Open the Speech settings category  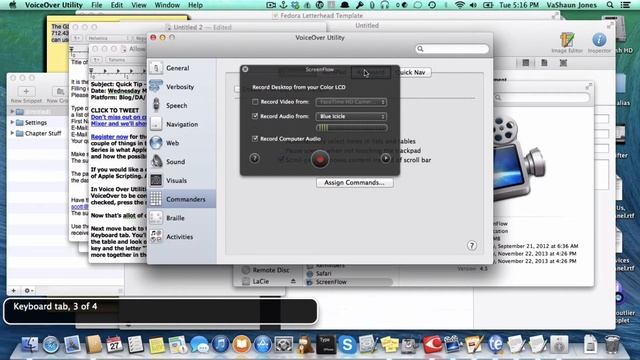181,105
